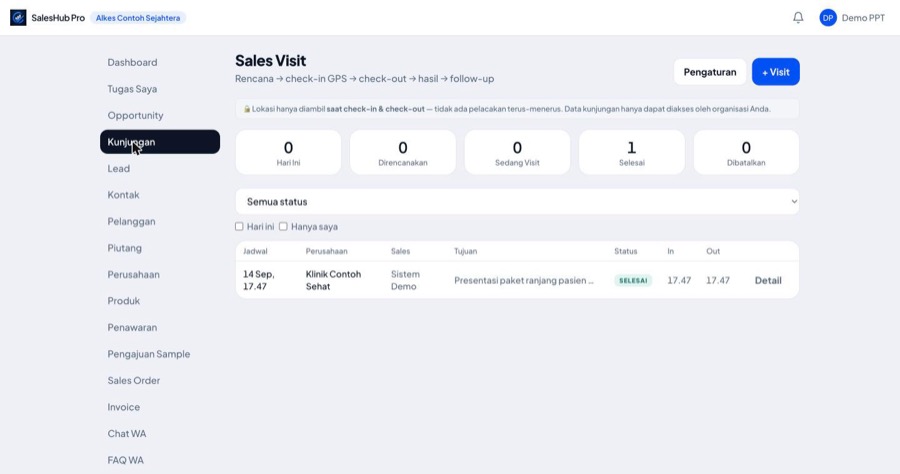Click the Demo PPT user name
This screenshot has height=474, width=900.
(x=863, y=18)
